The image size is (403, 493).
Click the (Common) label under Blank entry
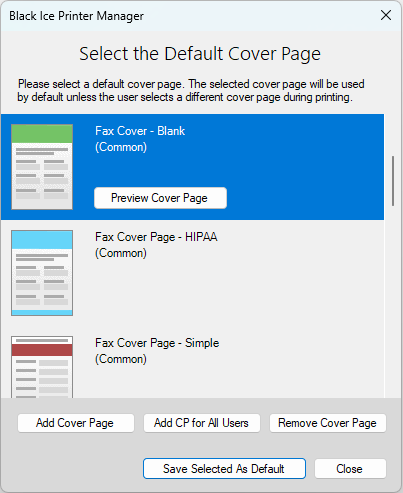click(x=121, y=147)
